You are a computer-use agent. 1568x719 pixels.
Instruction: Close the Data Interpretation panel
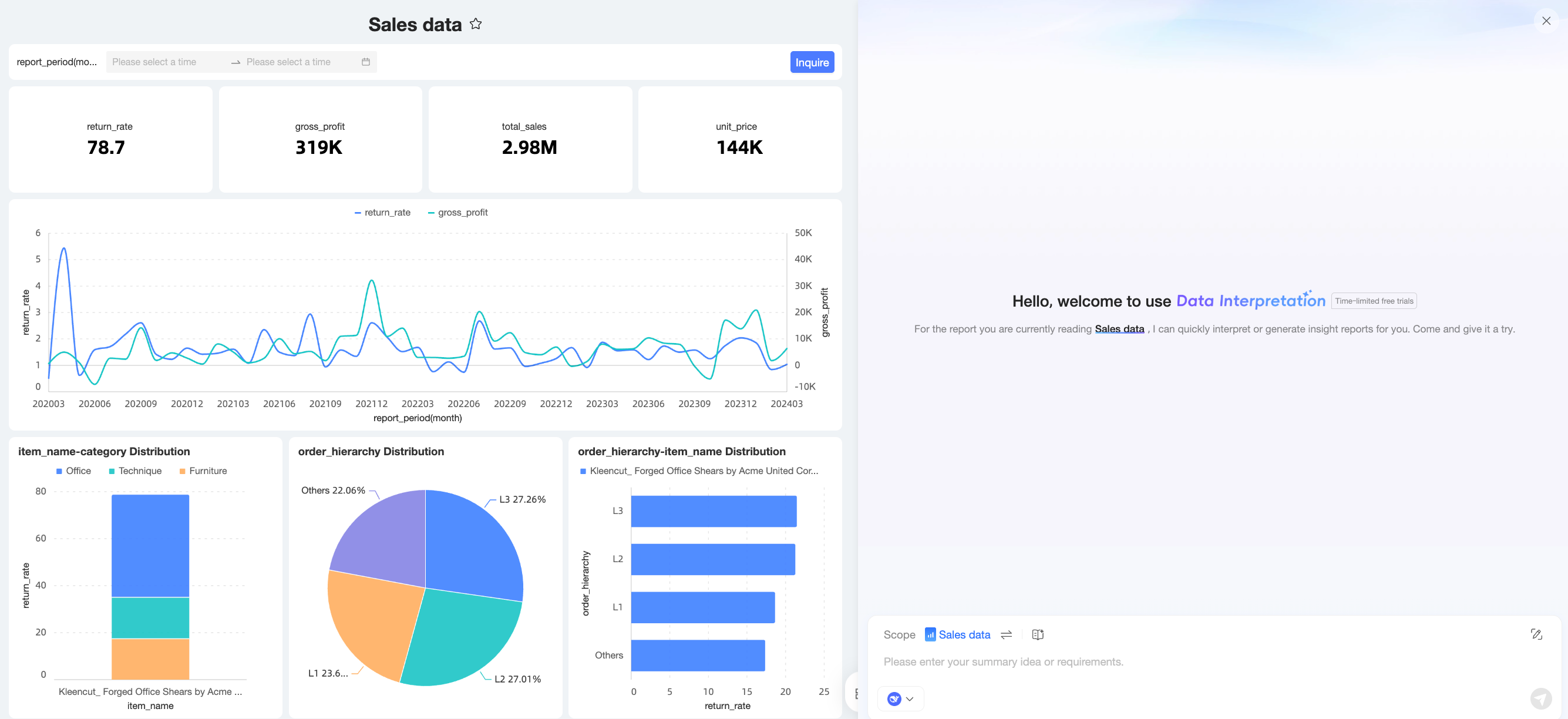pos(1546,21)
